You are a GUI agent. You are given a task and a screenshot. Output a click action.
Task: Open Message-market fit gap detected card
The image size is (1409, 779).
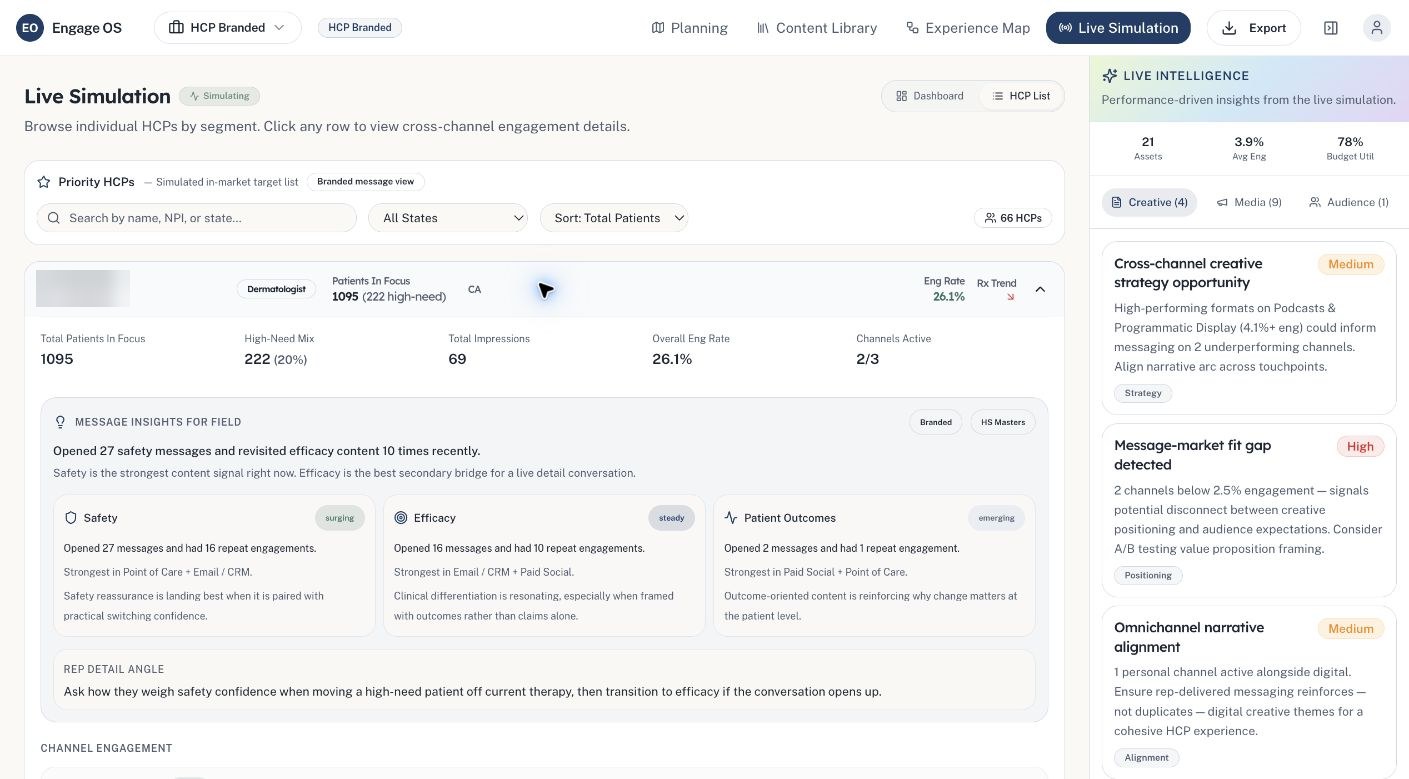coord(1249,510)
